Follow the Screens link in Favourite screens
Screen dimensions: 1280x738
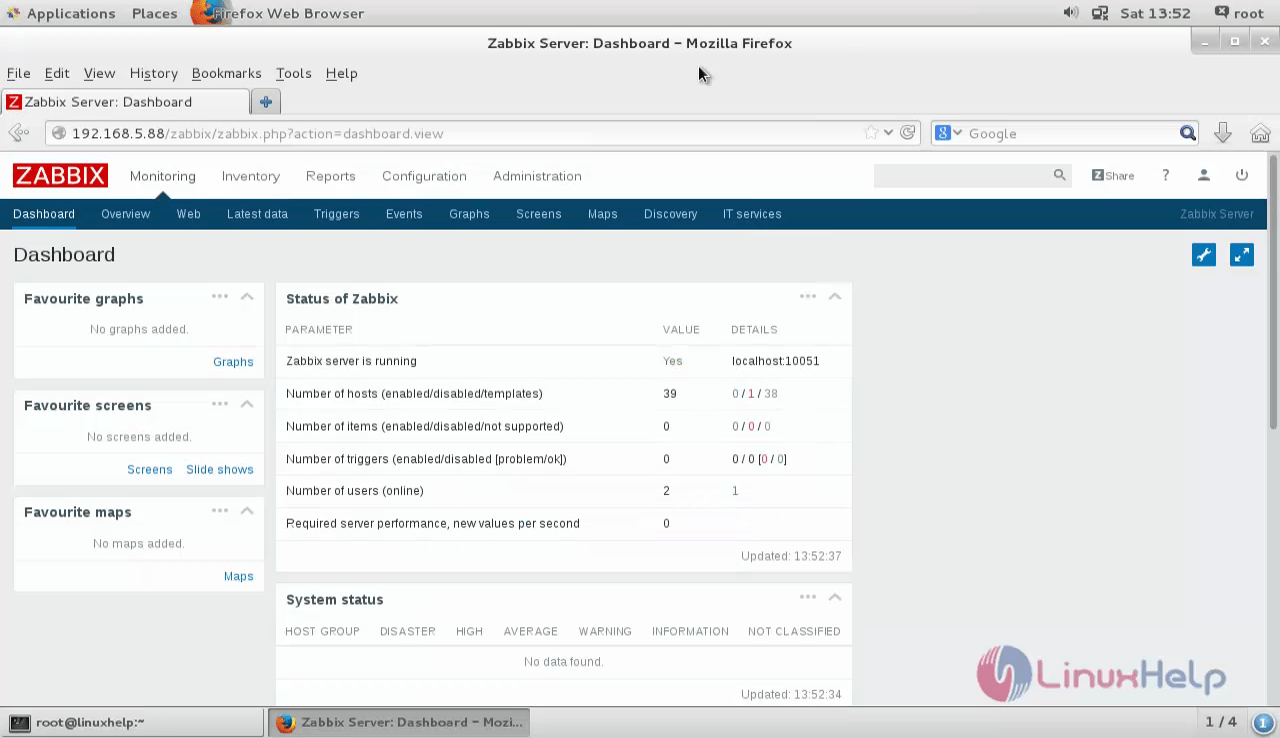(150, 469)
